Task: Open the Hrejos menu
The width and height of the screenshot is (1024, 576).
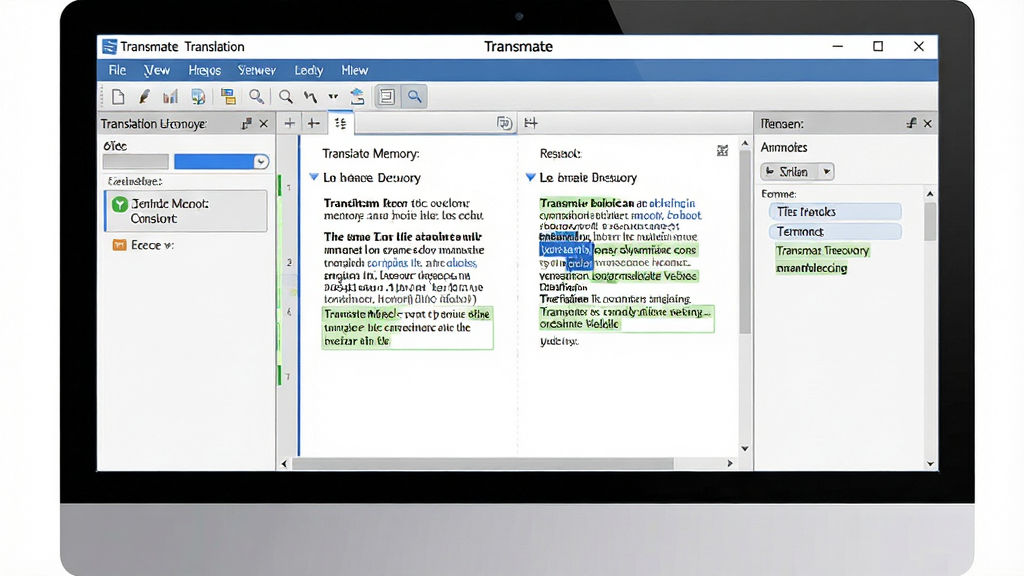Action: pos(204,70)
